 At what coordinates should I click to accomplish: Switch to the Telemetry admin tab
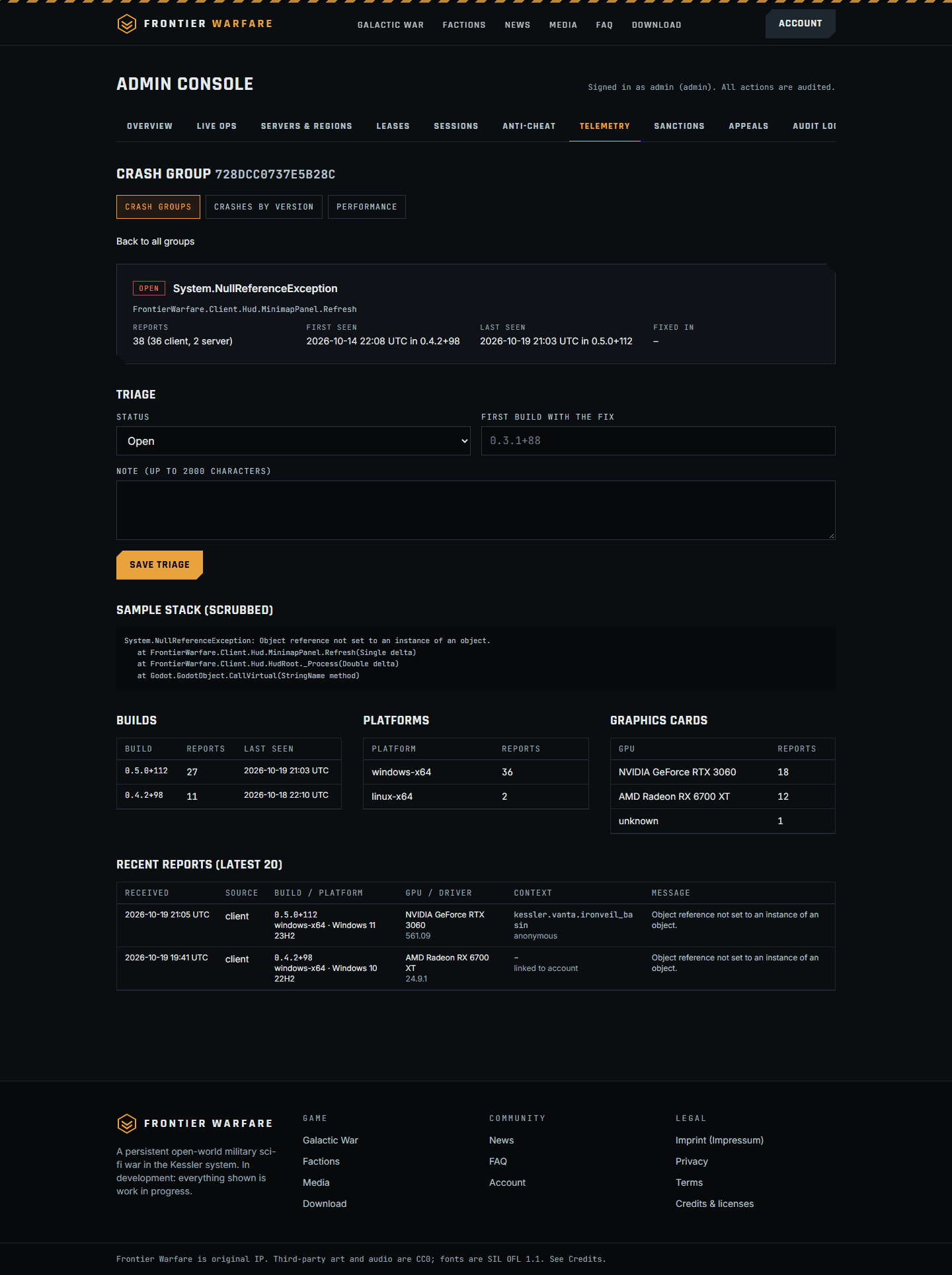point(604,126)
